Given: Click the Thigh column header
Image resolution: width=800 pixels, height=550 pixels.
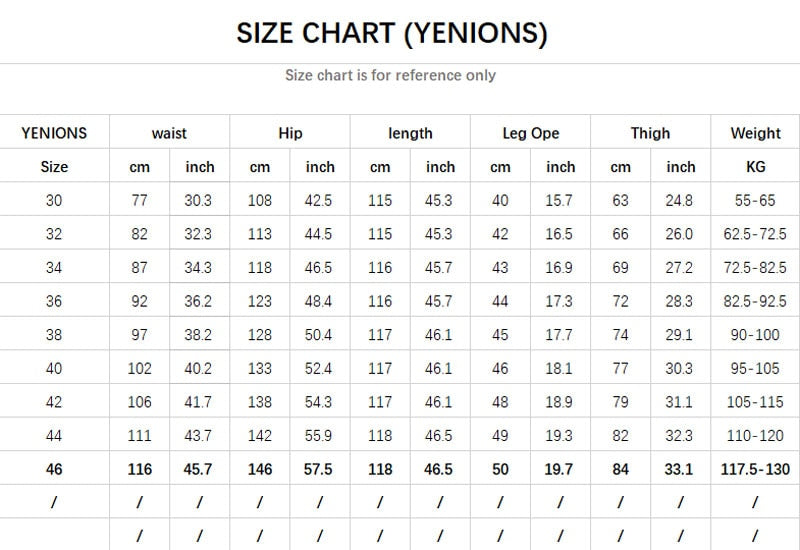Looking at the screenshot, I should click(650, 133).
